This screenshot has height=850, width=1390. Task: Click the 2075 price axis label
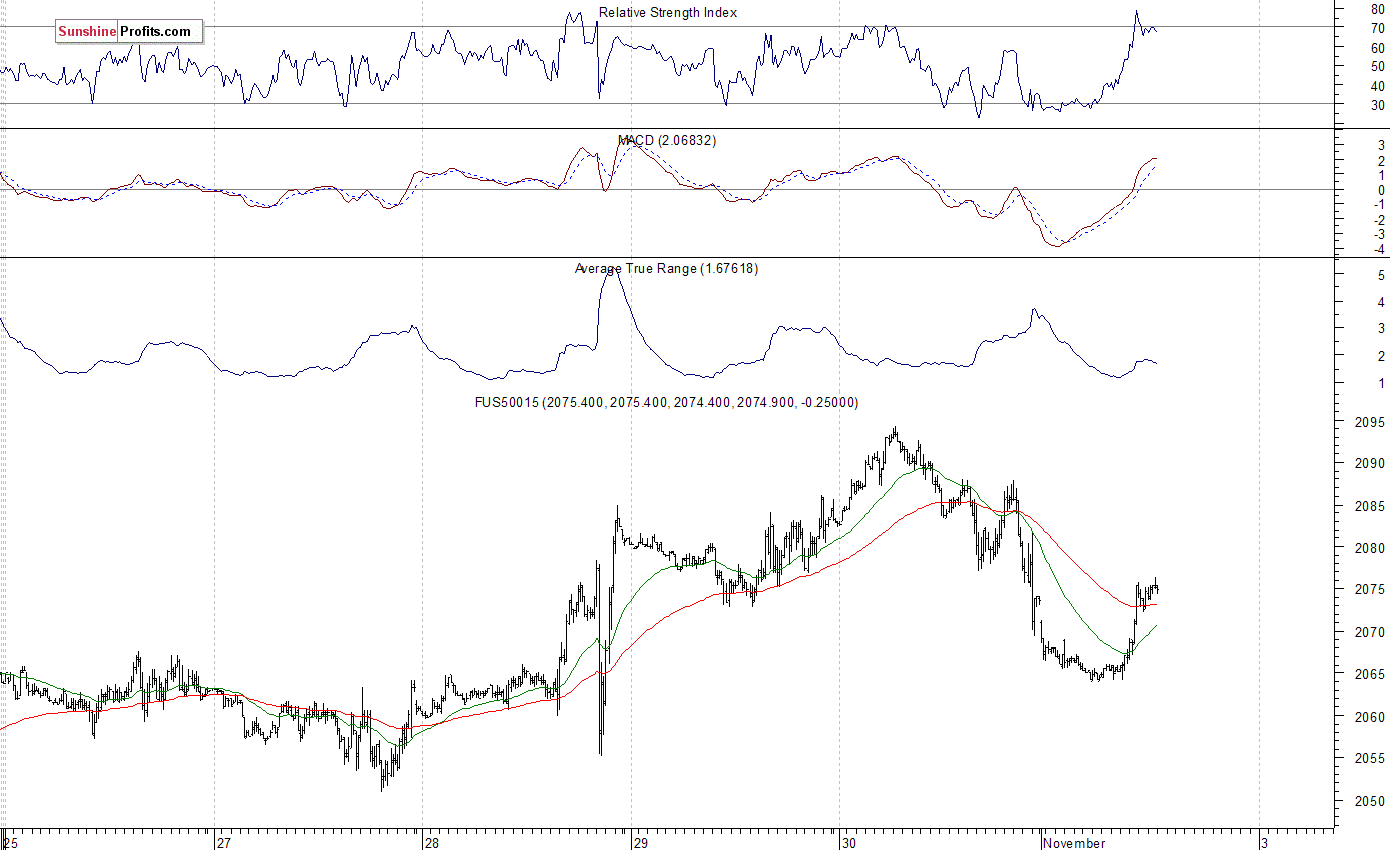pyautogui.click(x=1370, y=590)
